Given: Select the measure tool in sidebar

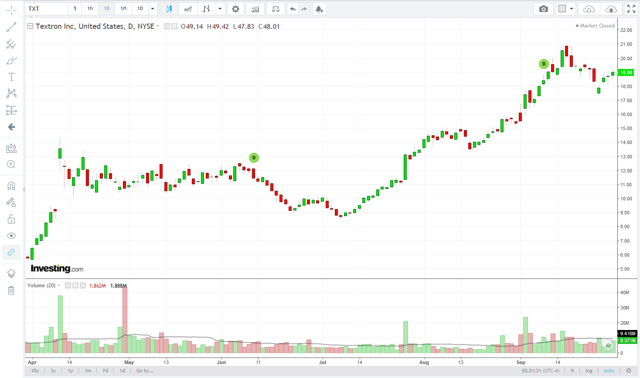Looking at the screenshot, I should [x=11, y=148].
